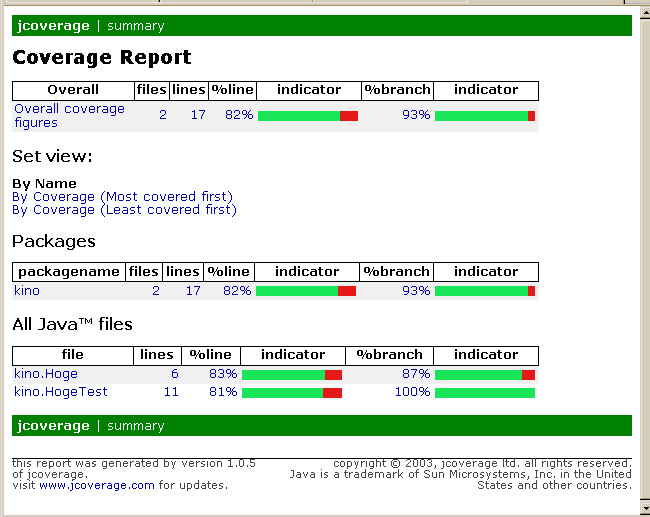Click kino package's line coverage indicator bar

coord(306,291)
